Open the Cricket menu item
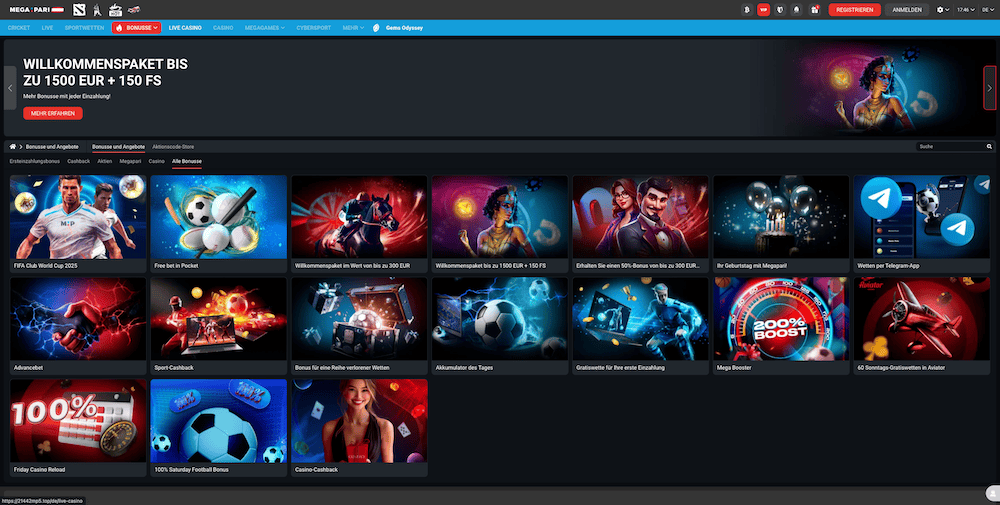The height and width of the screenshot is (505, 1000). point(18,28)
